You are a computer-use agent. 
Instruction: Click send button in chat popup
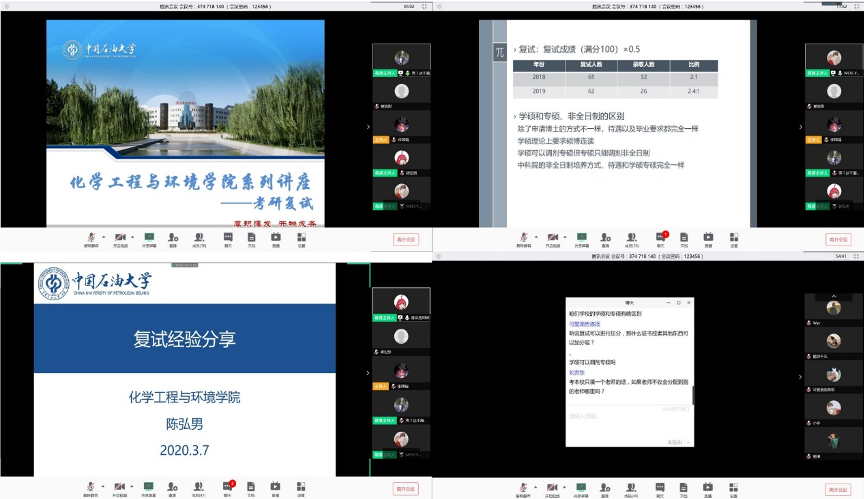tap(675, 443)
